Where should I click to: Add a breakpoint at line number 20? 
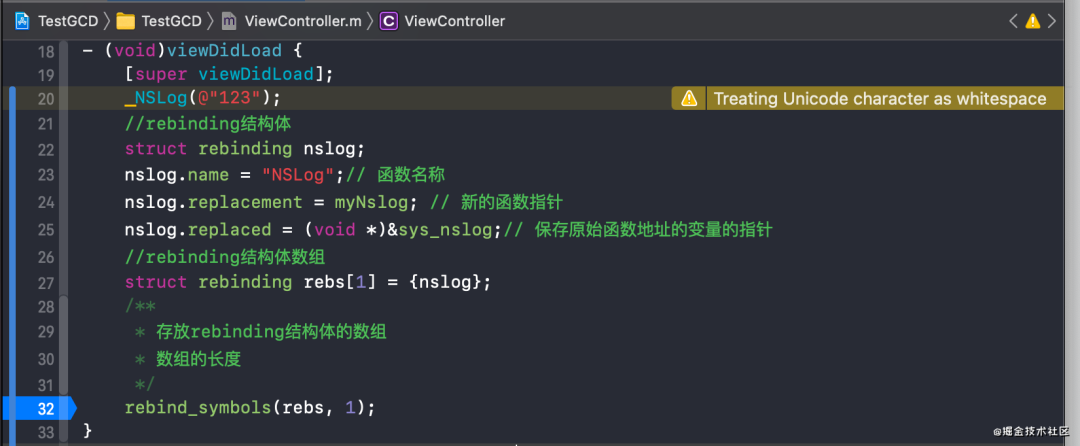(x=45, y=98)
